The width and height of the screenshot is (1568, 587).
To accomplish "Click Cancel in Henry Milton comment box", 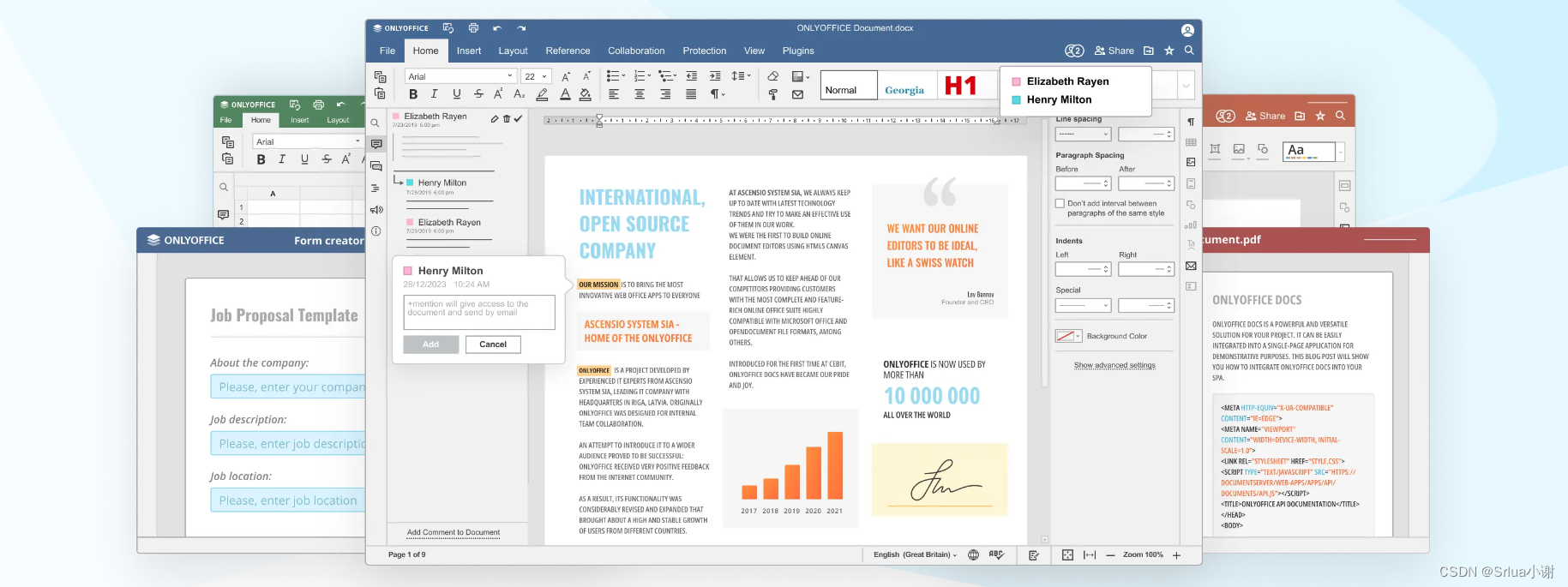I will pyautogui.click(x=493, y=344).
